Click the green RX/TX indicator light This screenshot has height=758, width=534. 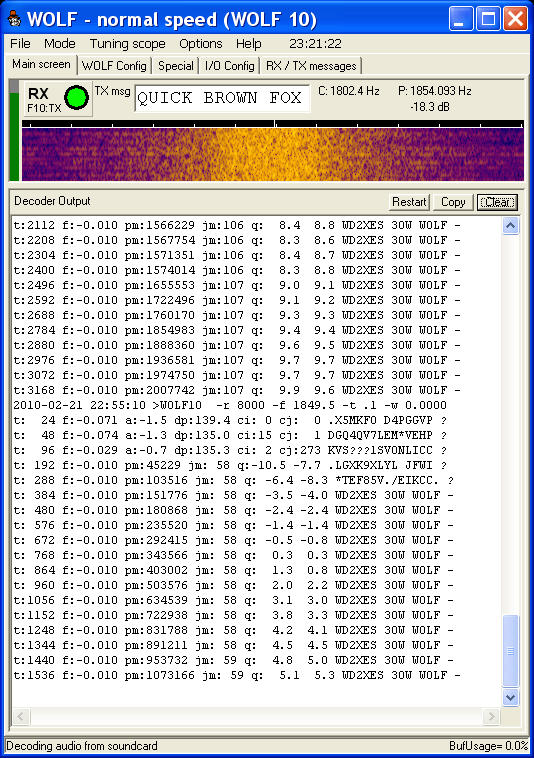pyautogui.click(x=76, y=98)
